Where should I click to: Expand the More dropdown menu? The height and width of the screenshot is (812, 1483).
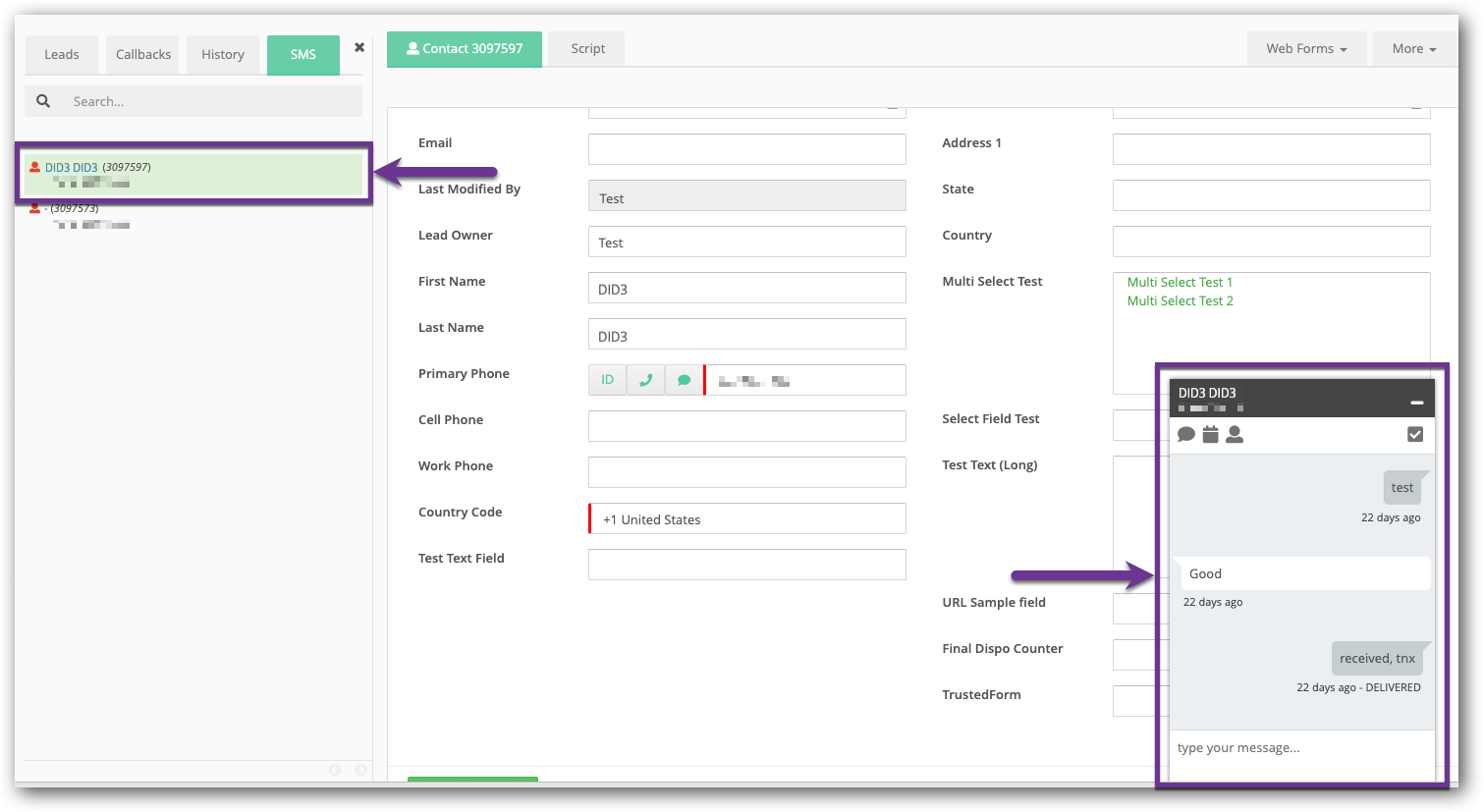coord(1413,48)
